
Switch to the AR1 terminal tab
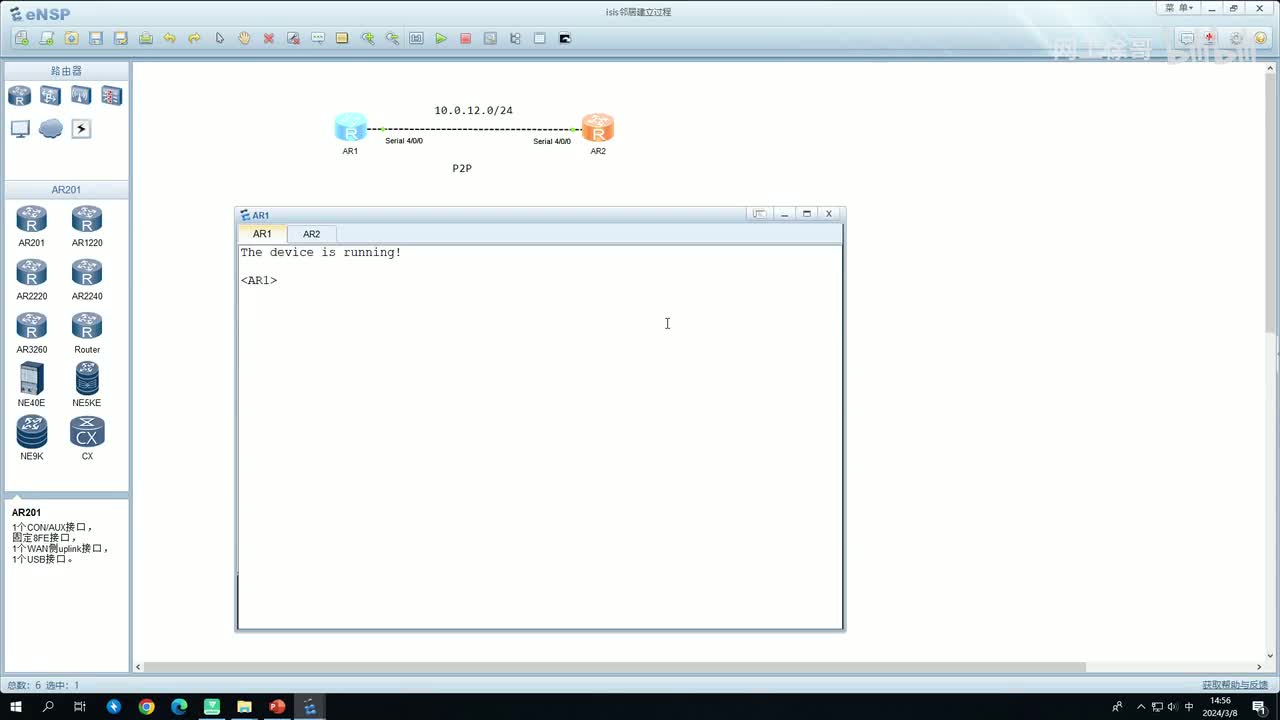[x=262, y=234]
